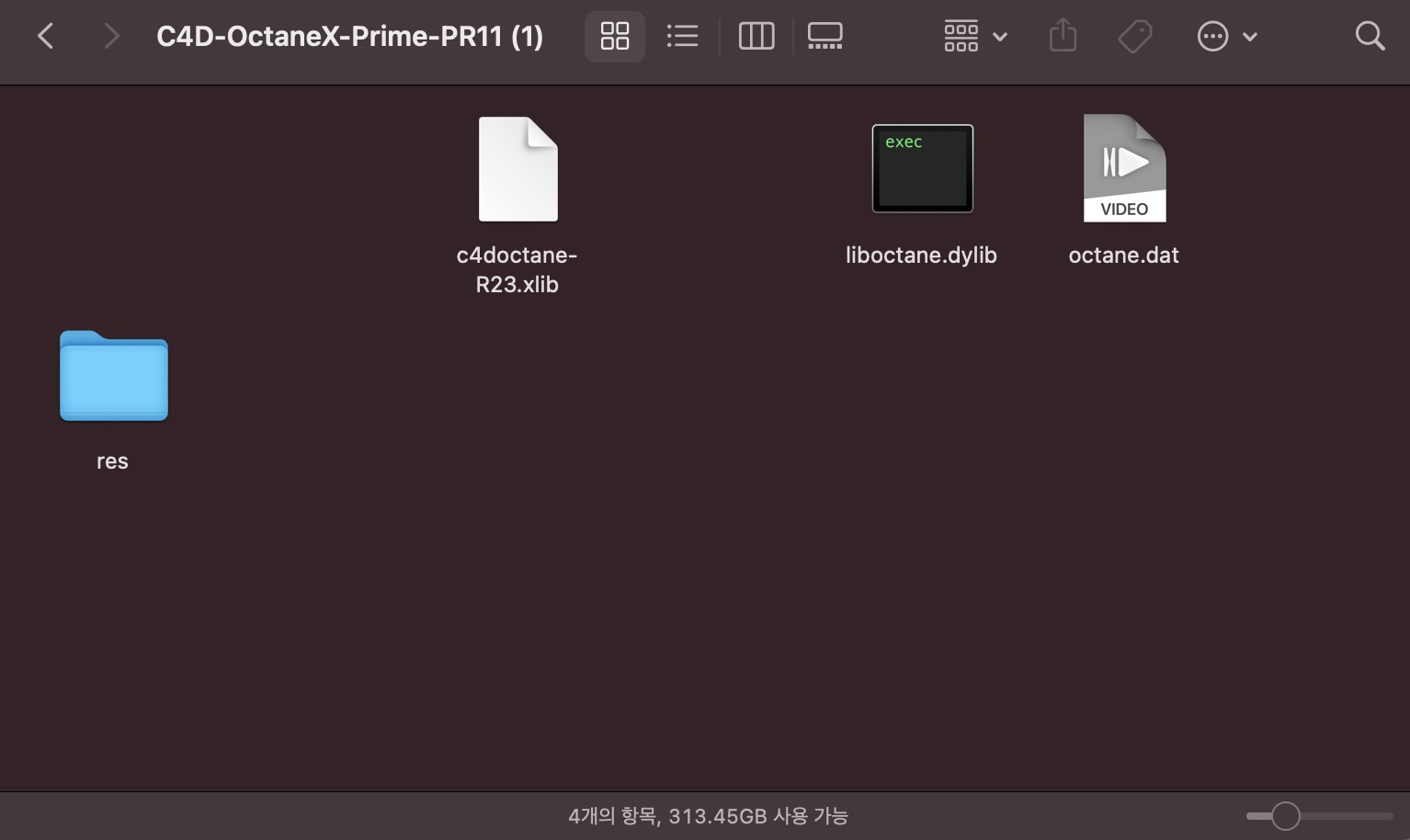Screen dimensions: 1410x840
Task: Select the octane.dat video icon
Action: click(x=1124, y=168)
